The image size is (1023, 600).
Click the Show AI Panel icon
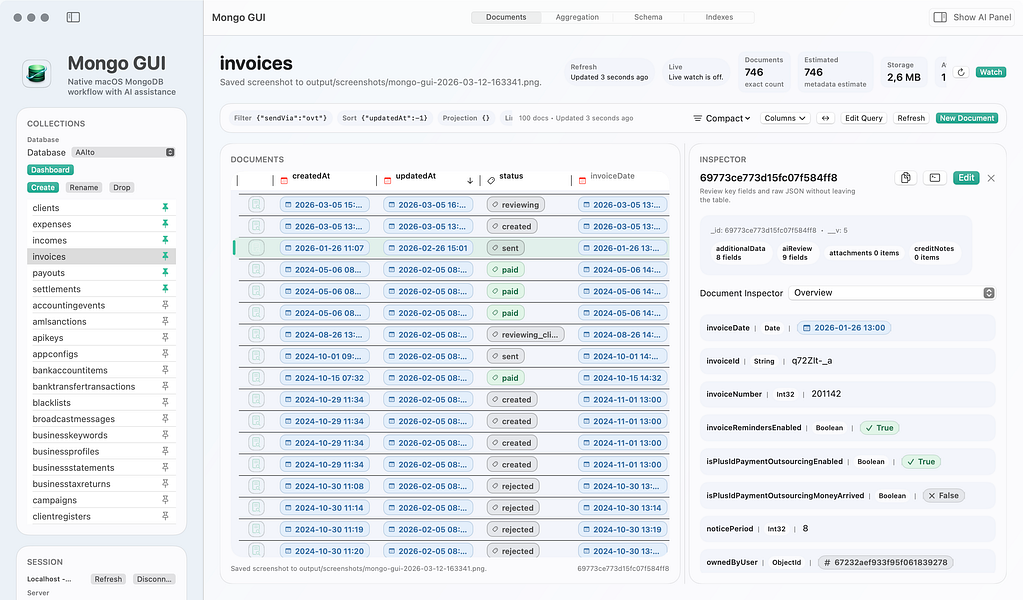click(940, 17)
